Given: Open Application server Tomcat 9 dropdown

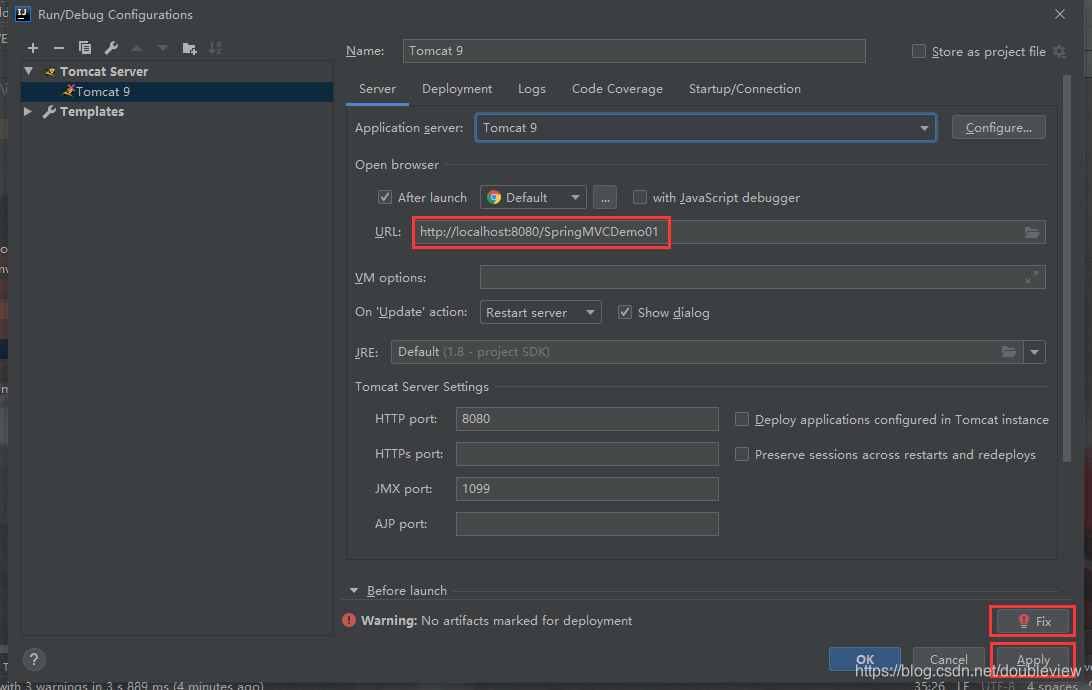Looking at the screenshot, I should (705, 127).
